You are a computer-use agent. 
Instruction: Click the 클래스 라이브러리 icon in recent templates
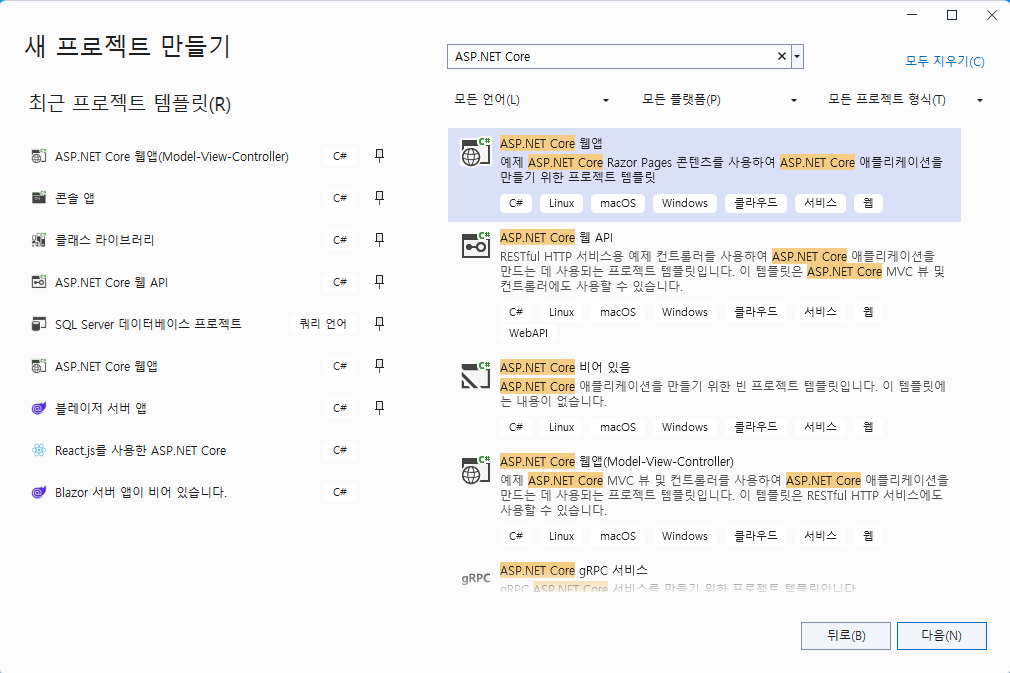(39, 240)
